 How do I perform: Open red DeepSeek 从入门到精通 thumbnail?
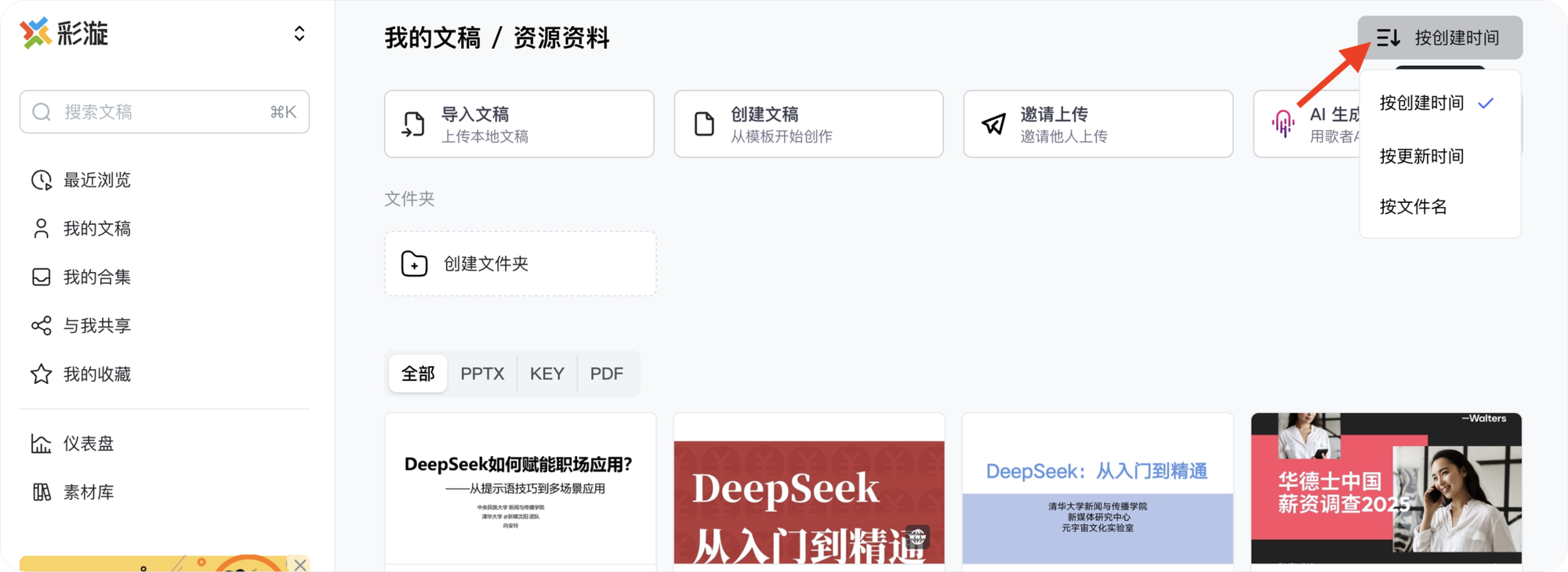[x=809, y=489]
